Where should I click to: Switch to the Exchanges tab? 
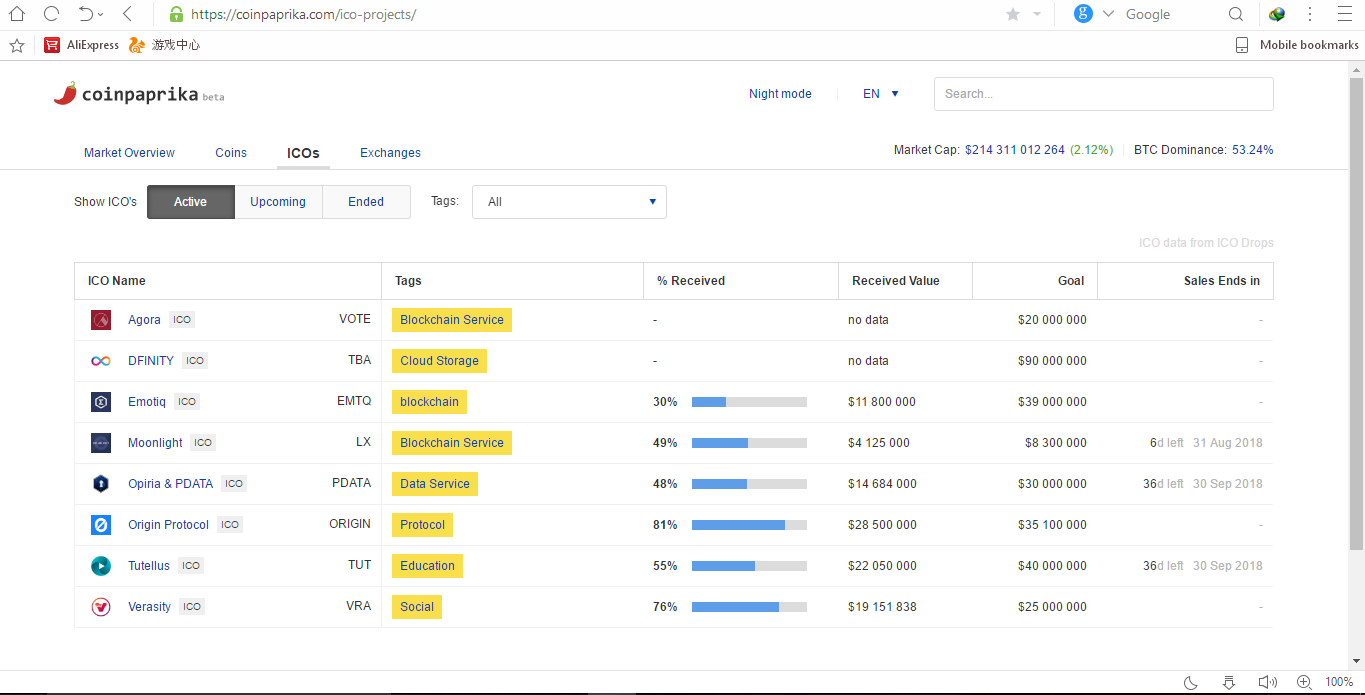click(x=390, y=153)
